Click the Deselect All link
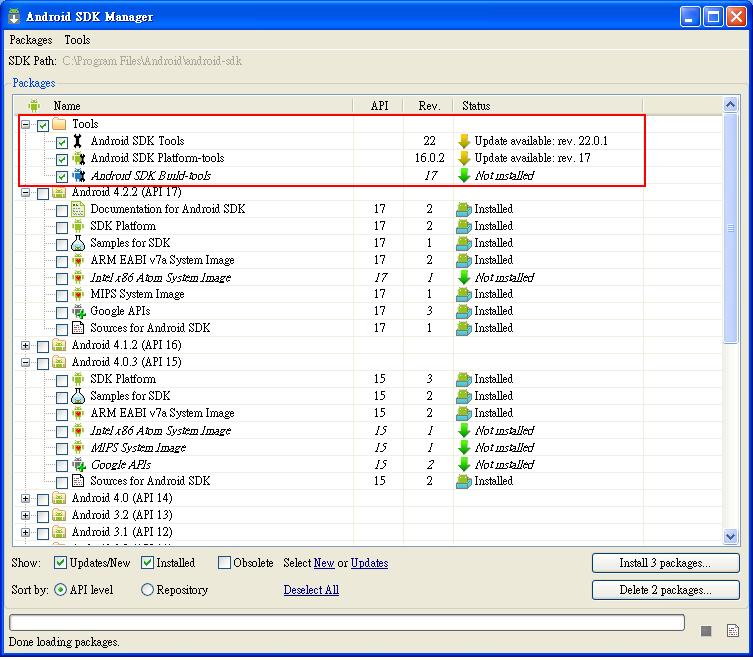The image size is (753, 660). (311, 590)
